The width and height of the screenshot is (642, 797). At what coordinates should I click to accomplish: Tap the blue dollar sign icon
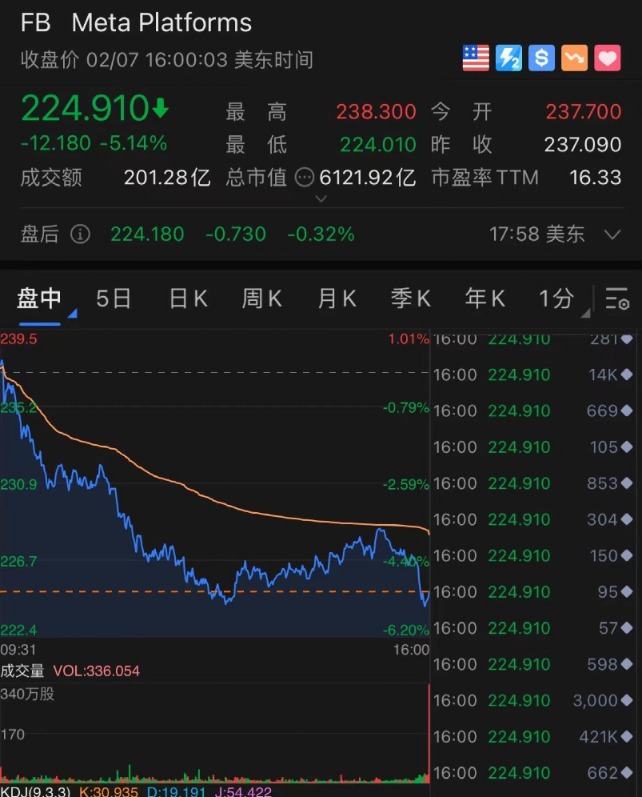point(541,58)
